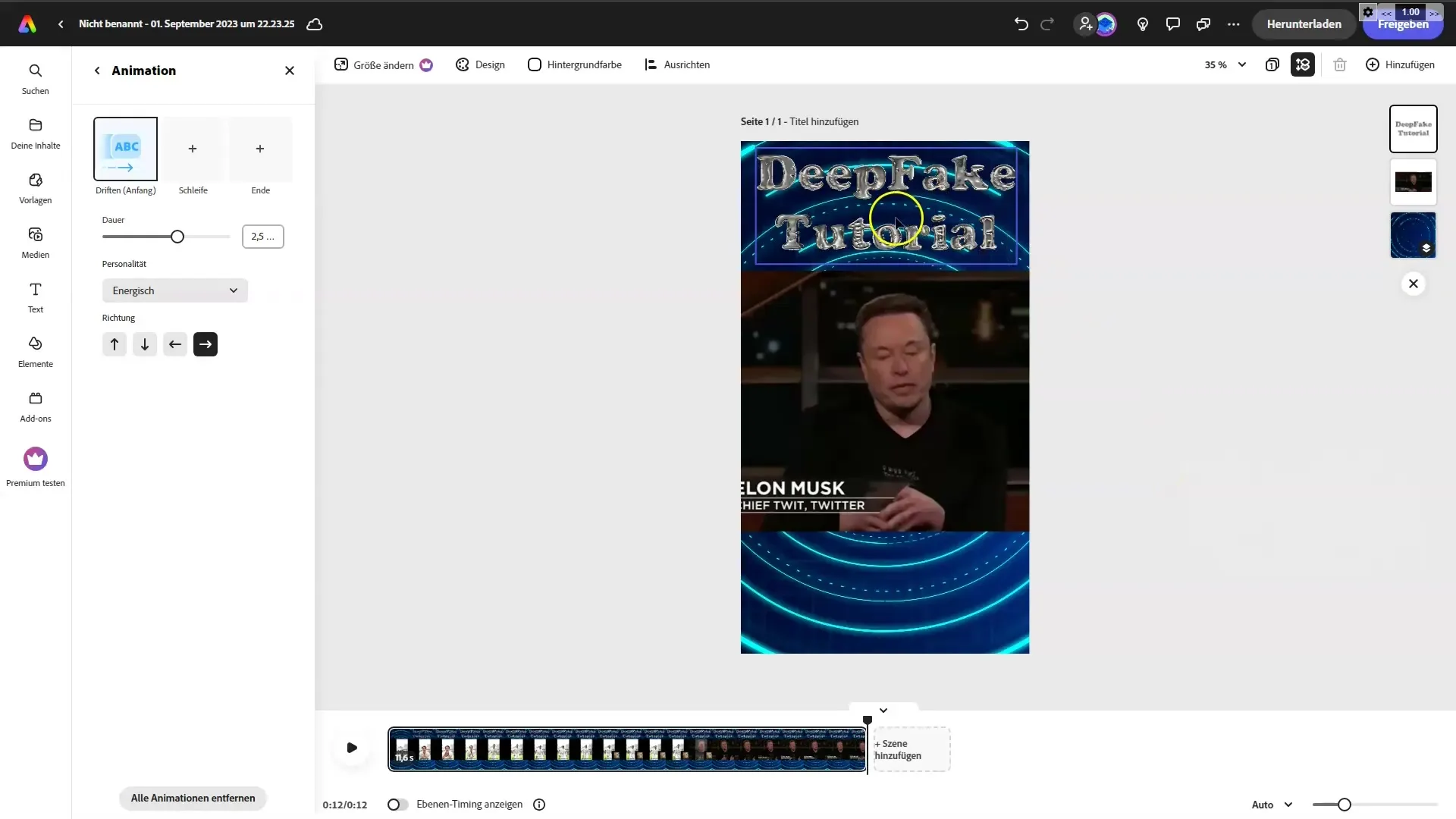Toggle Ebenen-Timing anzeigen switch
Image resolution: width=1456 pixels, height=819 pixels.
point(397,805)
